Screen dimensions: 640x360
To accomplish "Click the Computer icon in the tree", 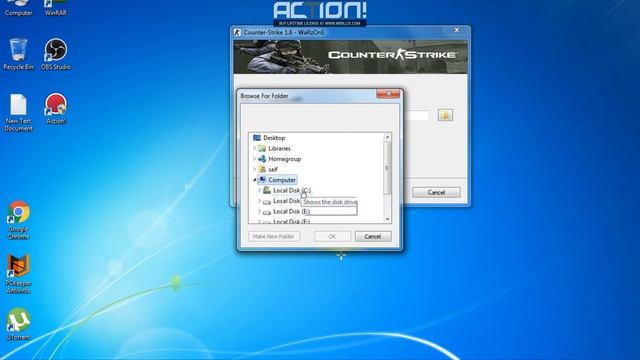I will pos(262,180).
